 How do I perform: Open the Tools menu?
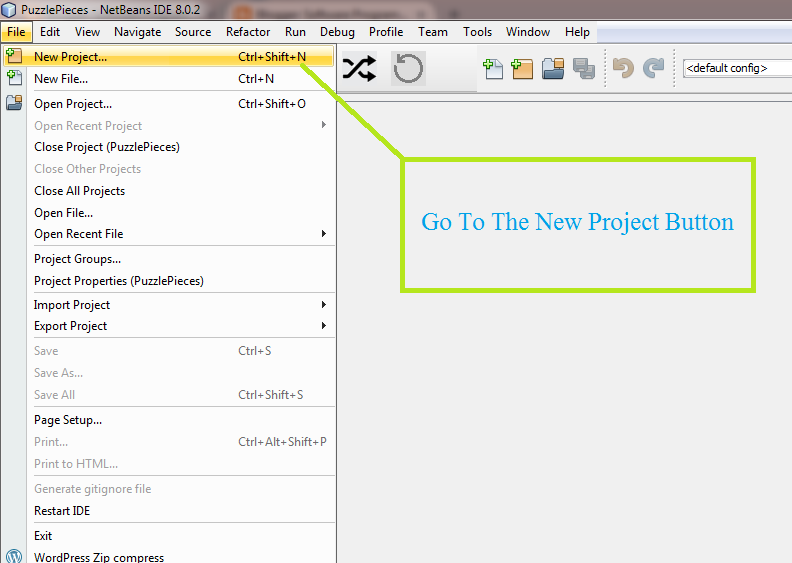click(x=477, y=32)
